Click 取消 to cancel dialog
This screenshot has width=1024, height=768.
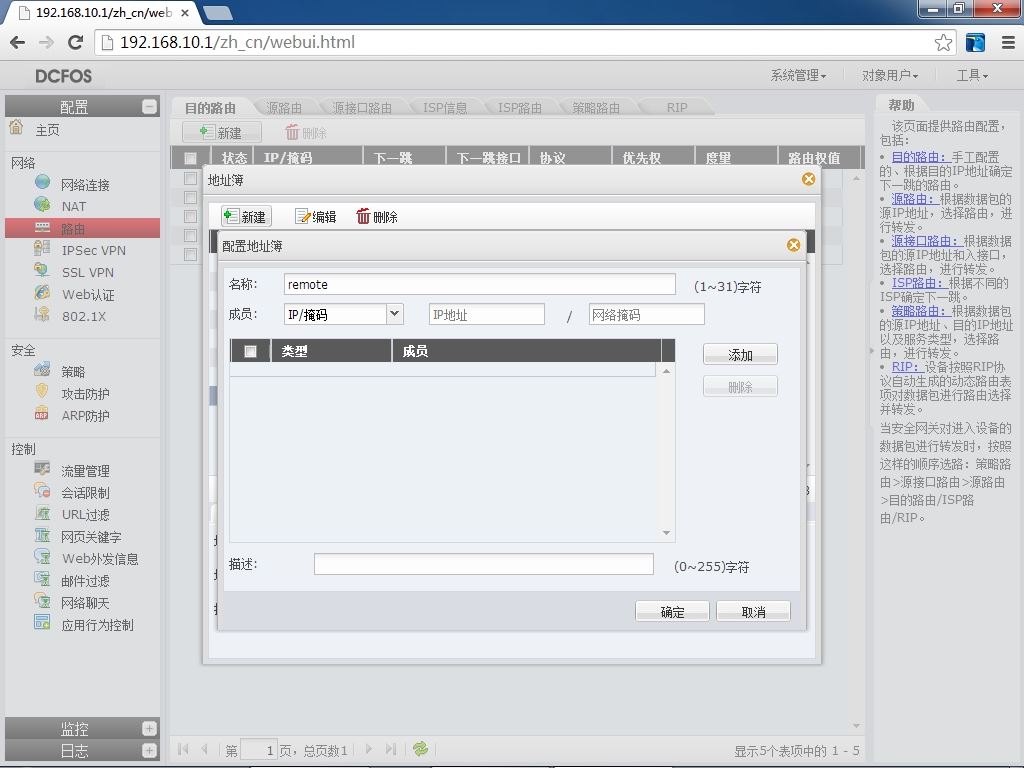point(753,611)
